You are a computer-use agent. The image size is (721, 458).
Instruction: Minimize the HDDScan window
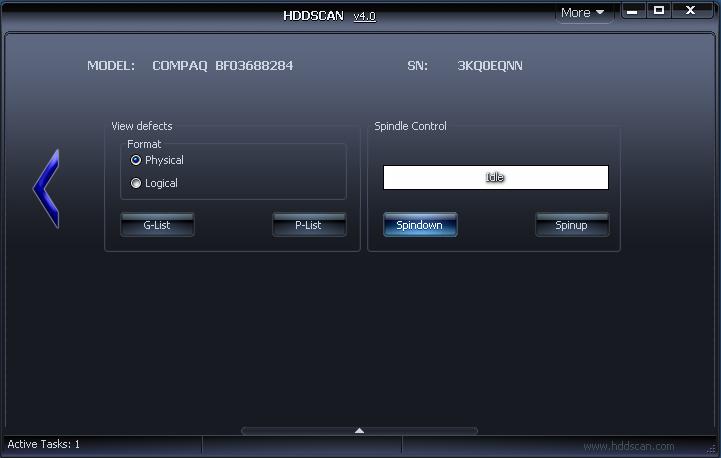pos(633,11)
